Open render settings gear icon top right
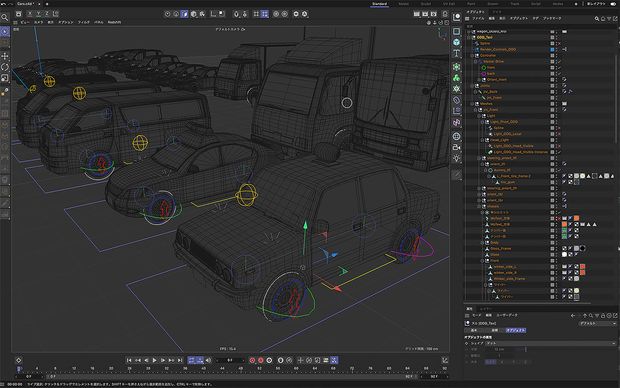This screenshot has width=620, height=388. [x=434, y=14]
